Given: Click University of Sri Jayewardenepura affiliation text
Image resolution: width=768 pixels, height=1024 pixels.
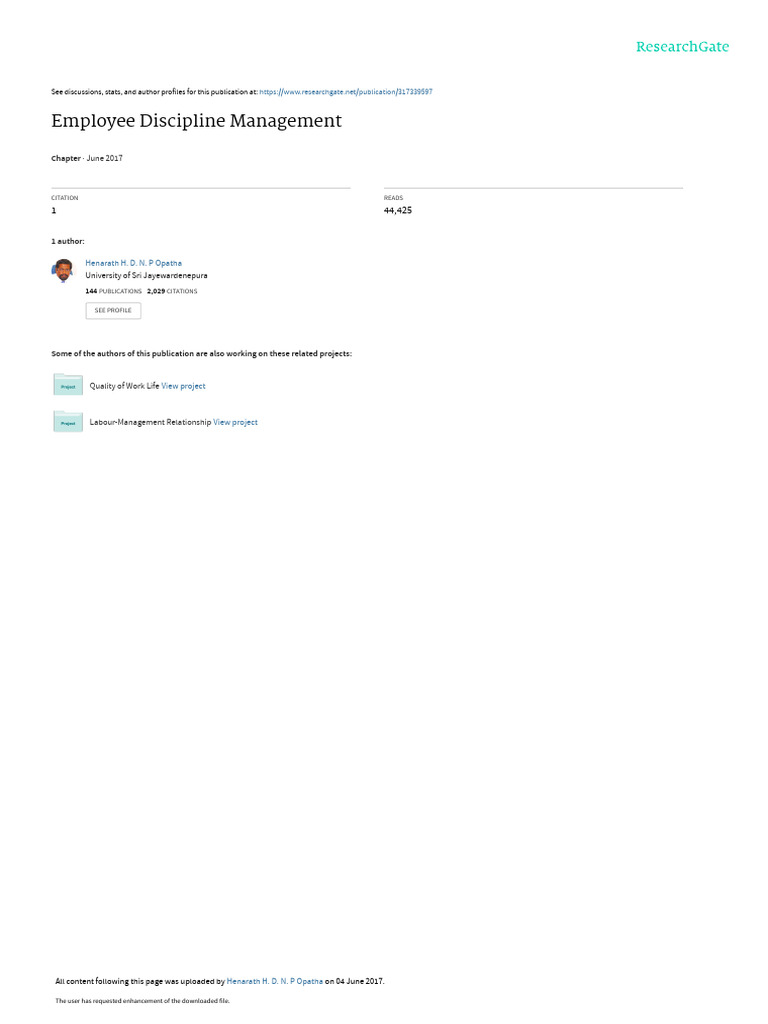Looking at the screenshot, I should 146,276.
